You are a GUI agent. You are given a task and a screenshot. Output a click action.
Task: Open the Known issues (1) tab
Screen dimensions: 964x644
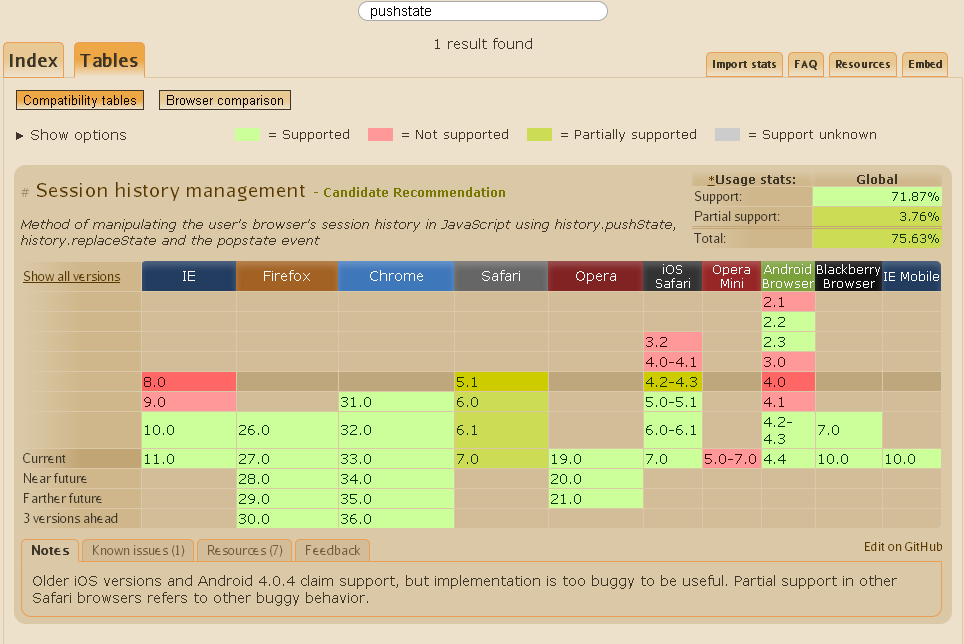[138, 551]
